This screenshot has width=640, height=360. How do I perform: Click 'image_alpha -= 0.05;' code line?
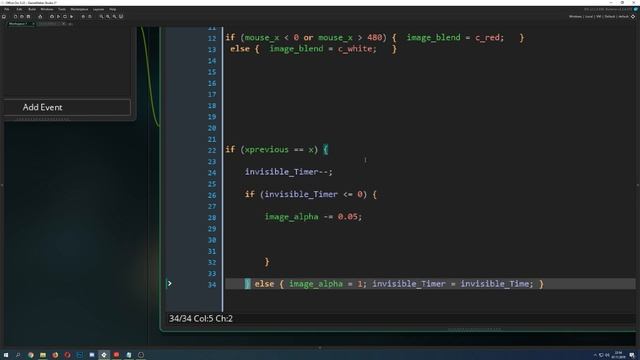point(313,217)
